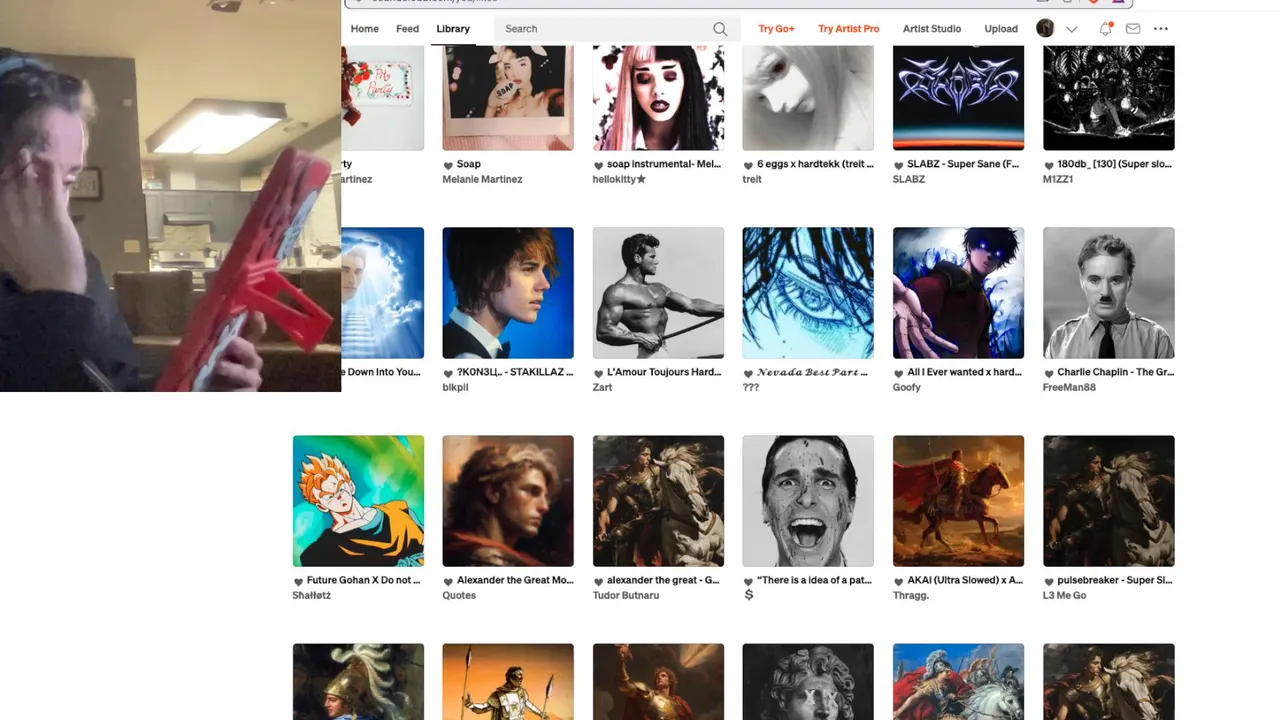Open Artist Studio link
1280x720 pixels.
pos(932,29)
